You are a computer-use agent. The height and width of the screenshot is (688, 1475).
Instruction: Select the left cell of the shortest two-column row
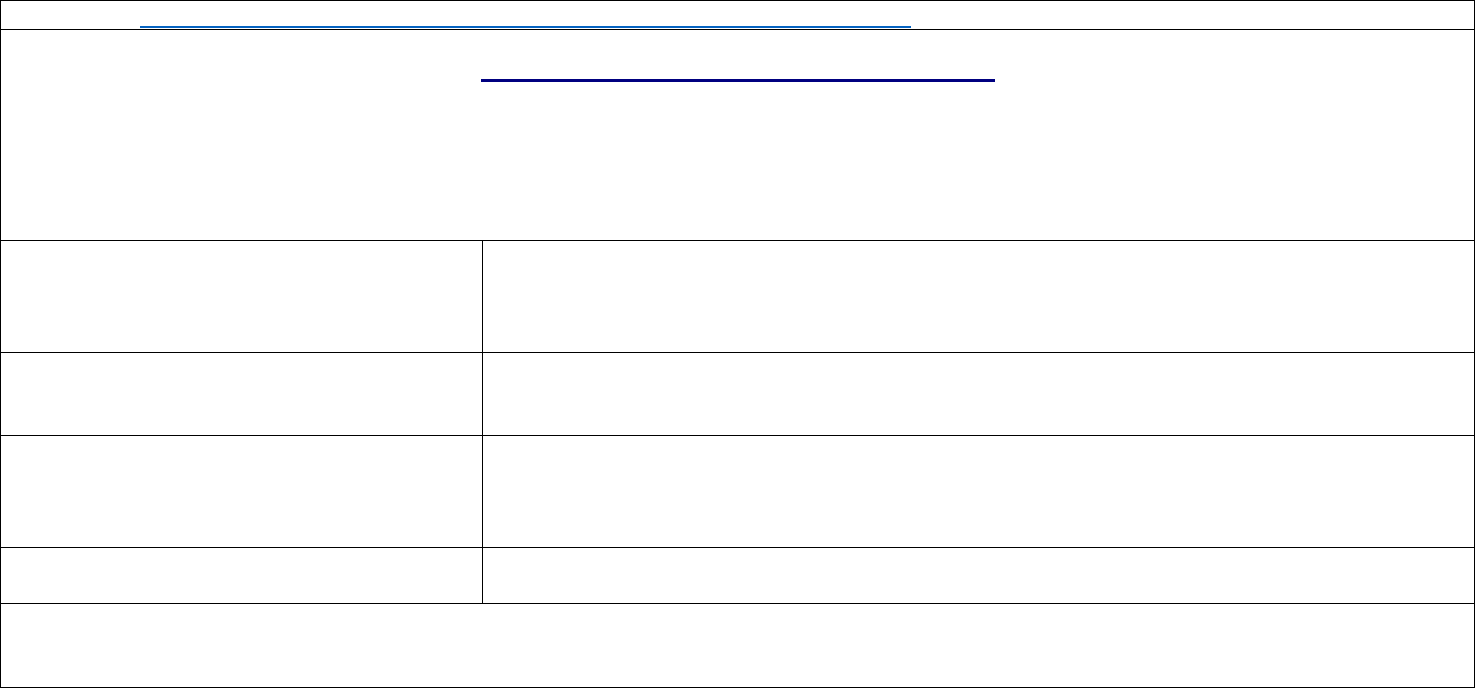(241, 575)
